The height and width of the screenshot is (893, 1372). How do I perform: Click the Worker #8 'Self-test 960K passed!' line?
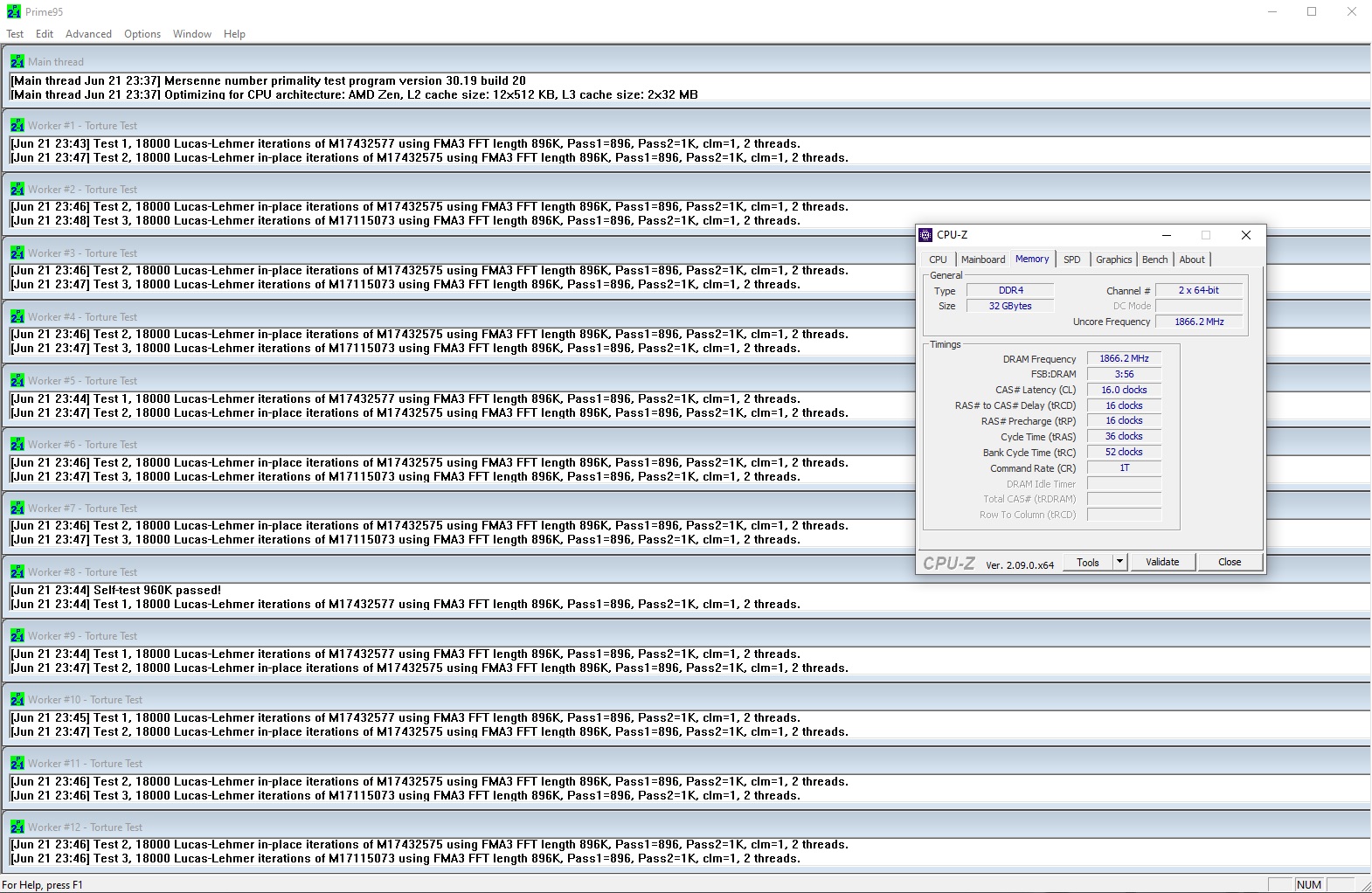point(115,590)
